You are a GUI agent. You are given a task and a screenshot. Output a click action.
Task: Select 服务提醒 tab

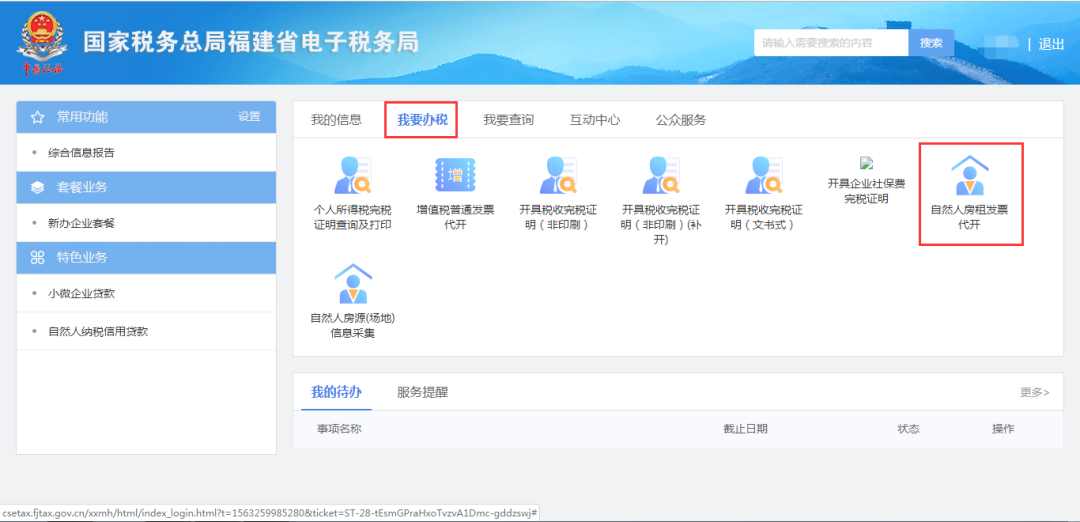click(x=422, y=393)
